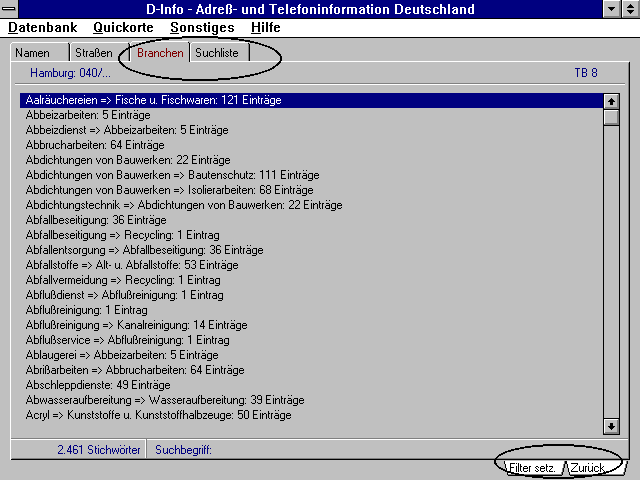Viewport: 640px width, 480px height.
Task: Select the Acryl Kunststoffe list entry
Action: pyautogui.click(x=158, y=415)
